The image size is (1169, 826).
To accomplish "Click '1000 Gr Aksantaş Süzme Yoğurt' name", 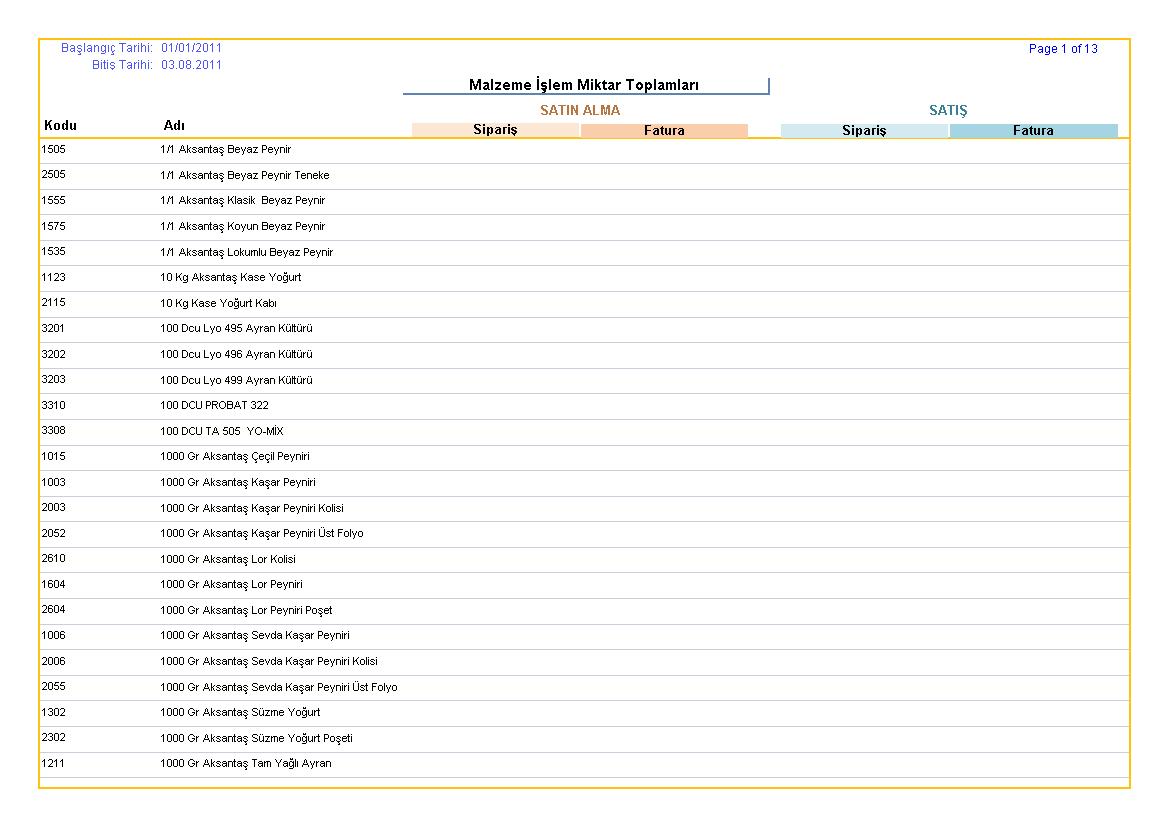I will 240,713.
